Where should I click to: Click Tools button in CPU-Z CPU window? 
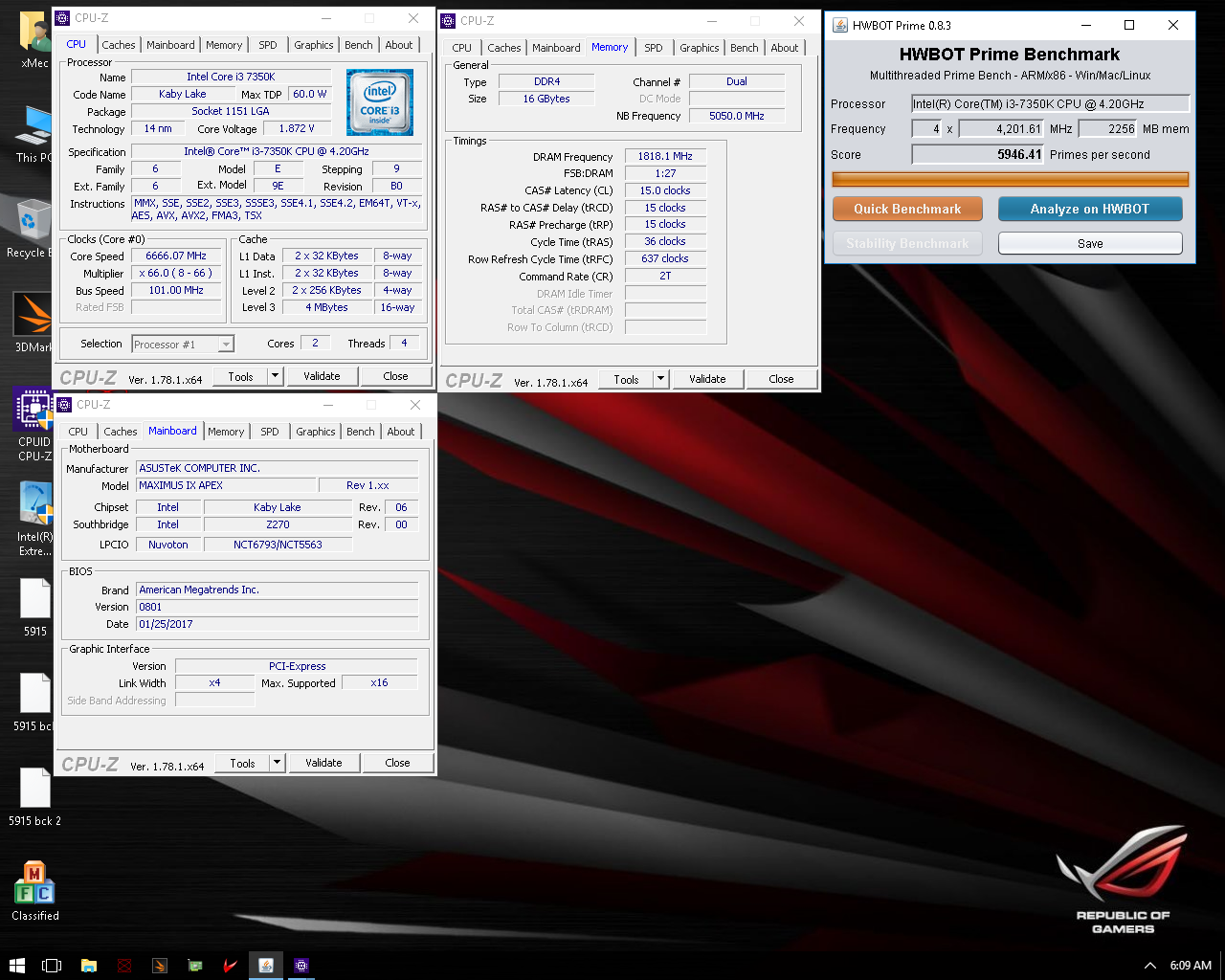click(241, 376)
